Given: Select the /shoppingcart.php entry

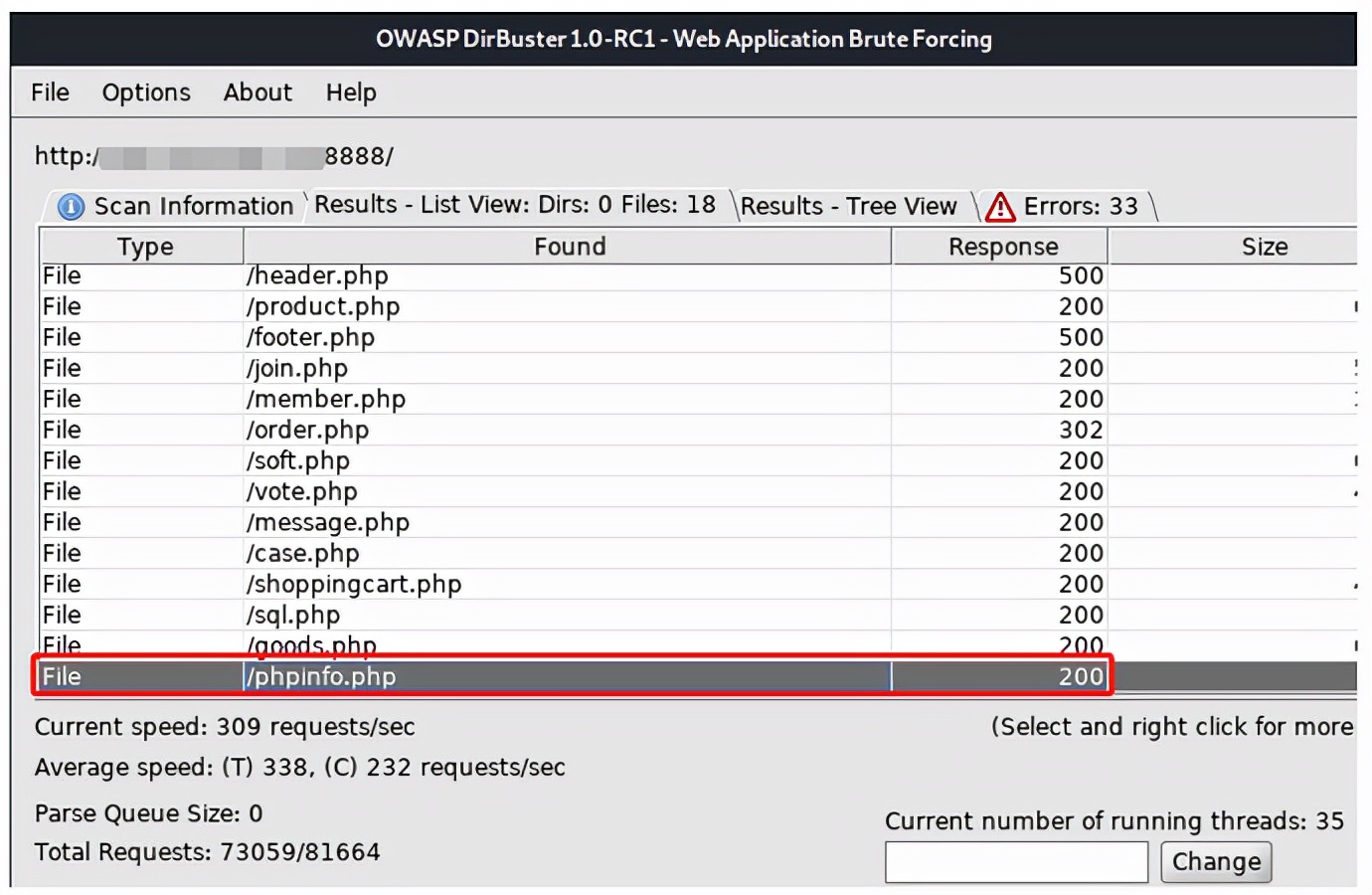Looking at the screenshot, I should coord(699,584).
